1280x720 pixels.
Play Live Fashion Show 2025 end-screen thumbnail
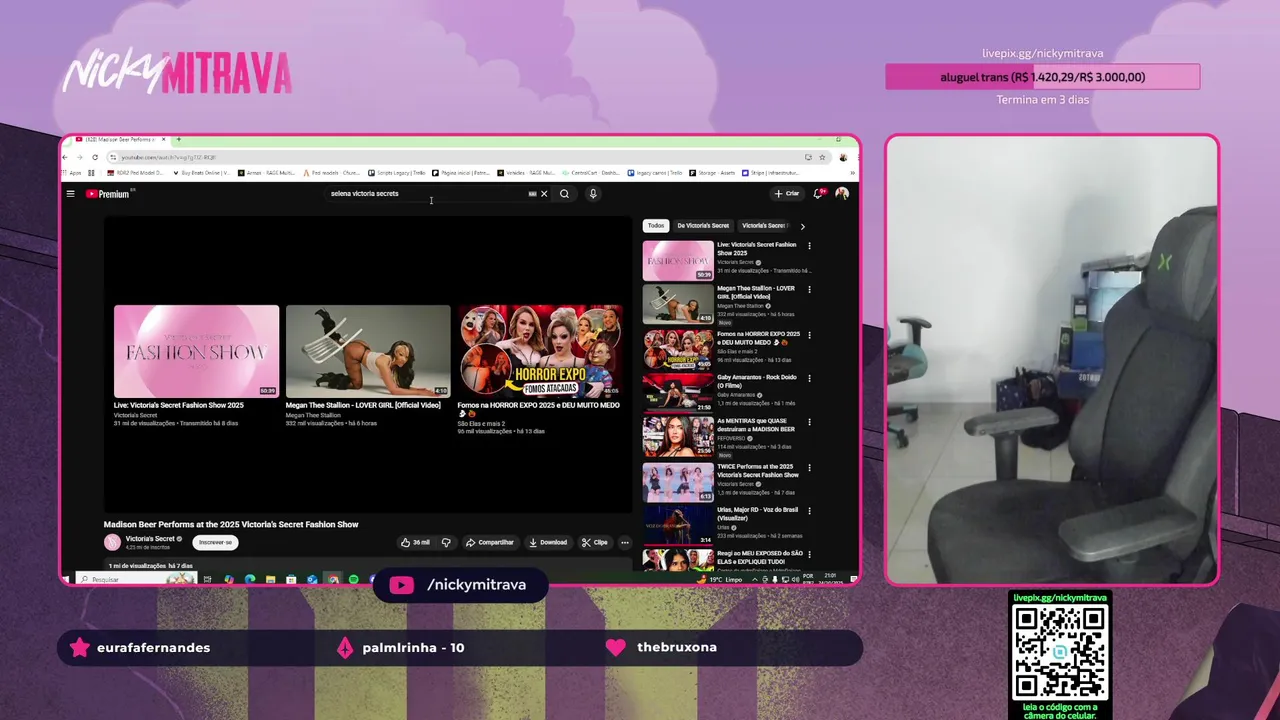point(196,351)
